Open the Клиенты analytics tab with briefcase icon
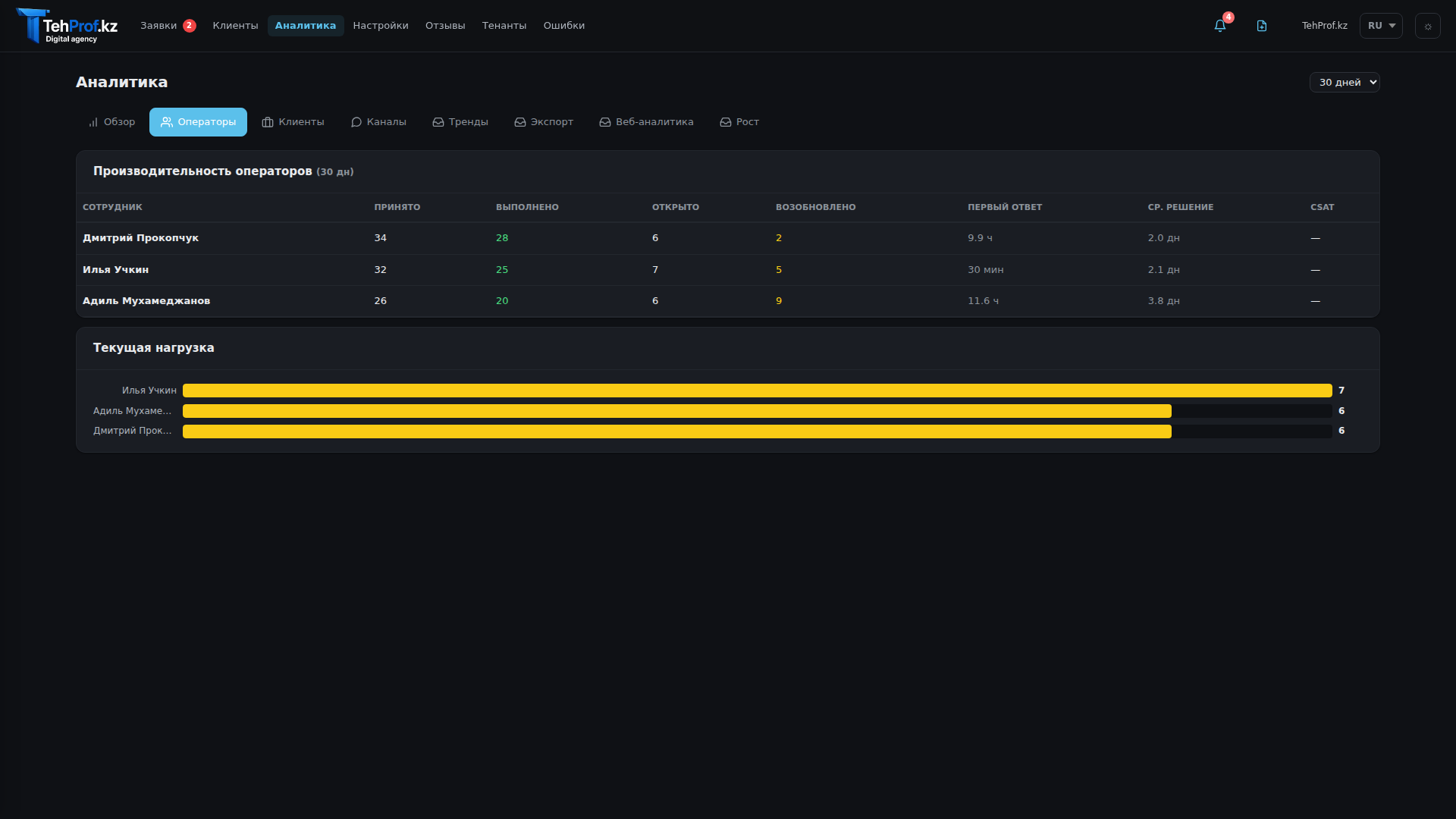The image size is (1456, 819). (293, 122)
